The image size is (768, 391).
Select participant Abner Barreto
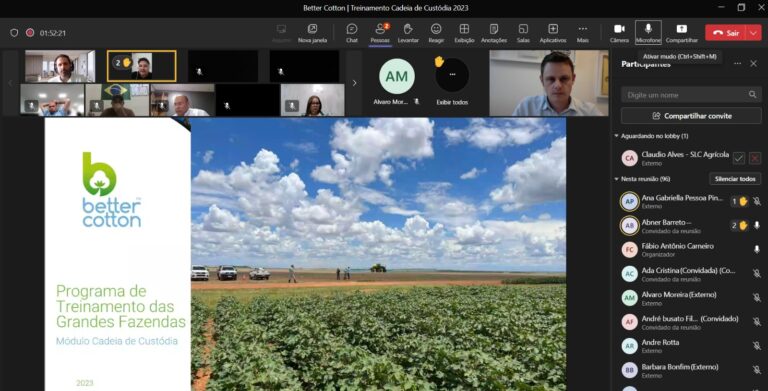point(691,225)
